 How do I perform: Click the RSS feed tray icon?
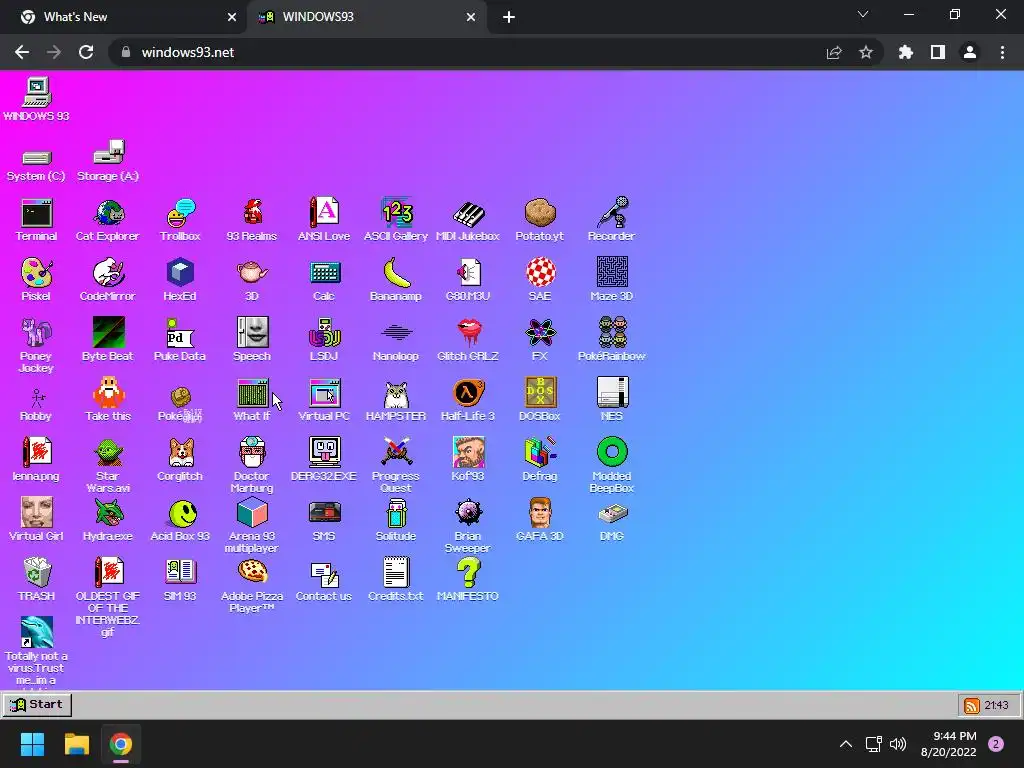click(x=972, y=705)
